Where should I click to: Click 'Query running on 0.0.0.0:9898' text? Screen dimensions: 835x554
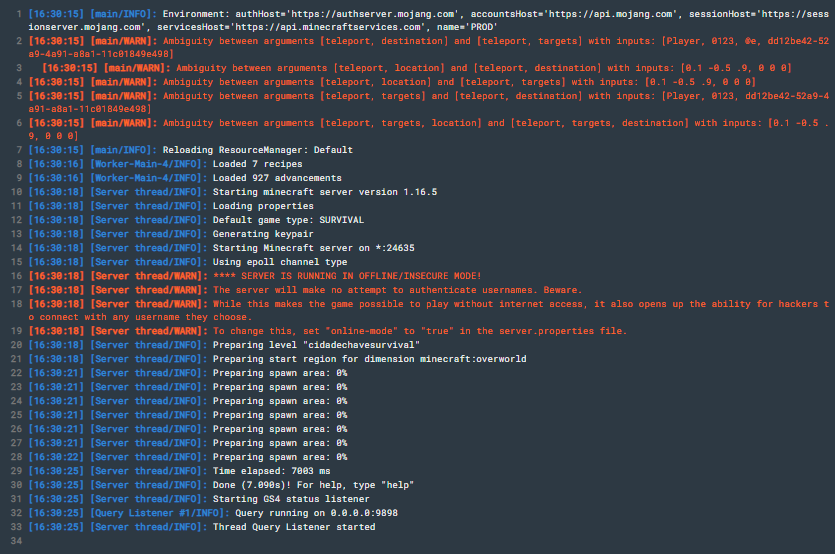coord(316,513)
